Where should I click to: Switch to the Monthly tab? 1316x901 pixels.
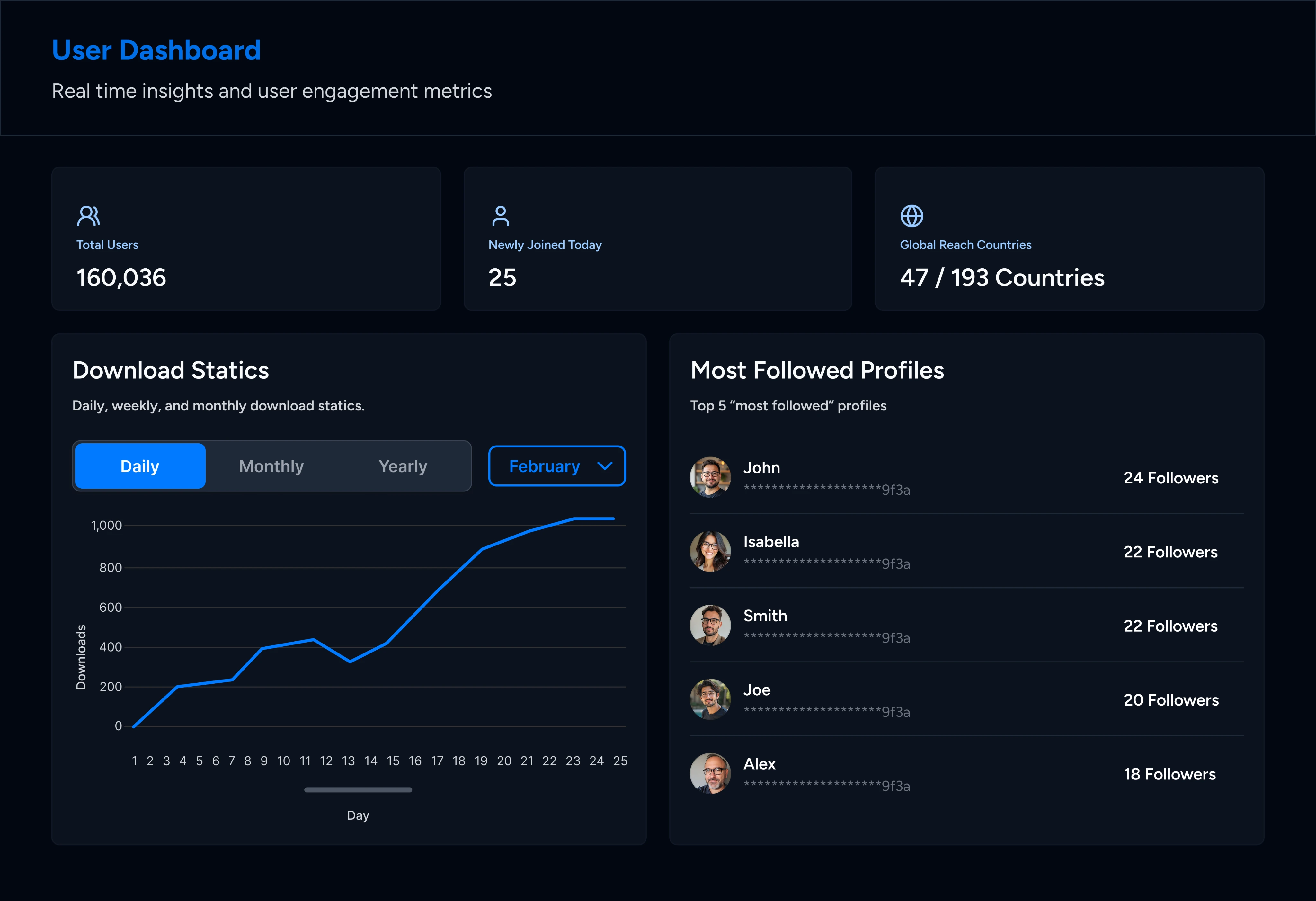point(271,466)
